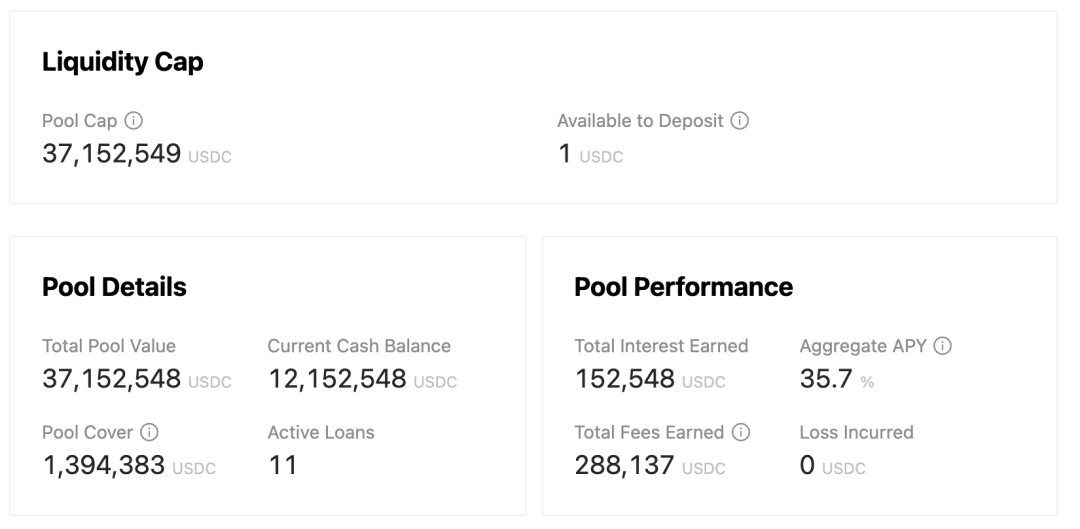This screenshot has height=529, width=1080.
Task: Click the Current Cash Balance amount 12,152,548
Action: 338,379
